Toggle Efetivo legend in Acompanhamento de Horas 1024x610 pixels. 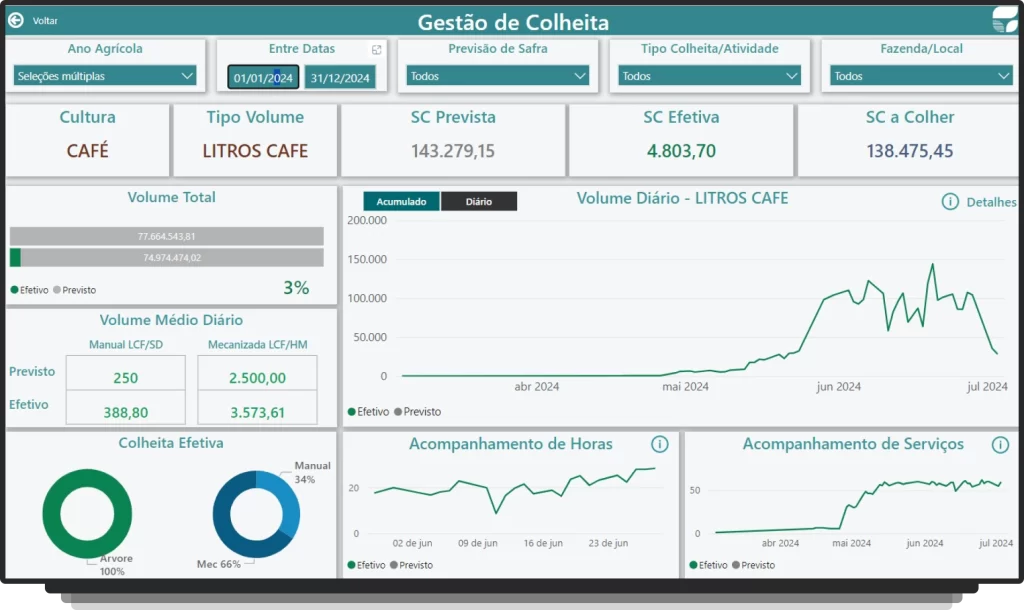(352, 565)
